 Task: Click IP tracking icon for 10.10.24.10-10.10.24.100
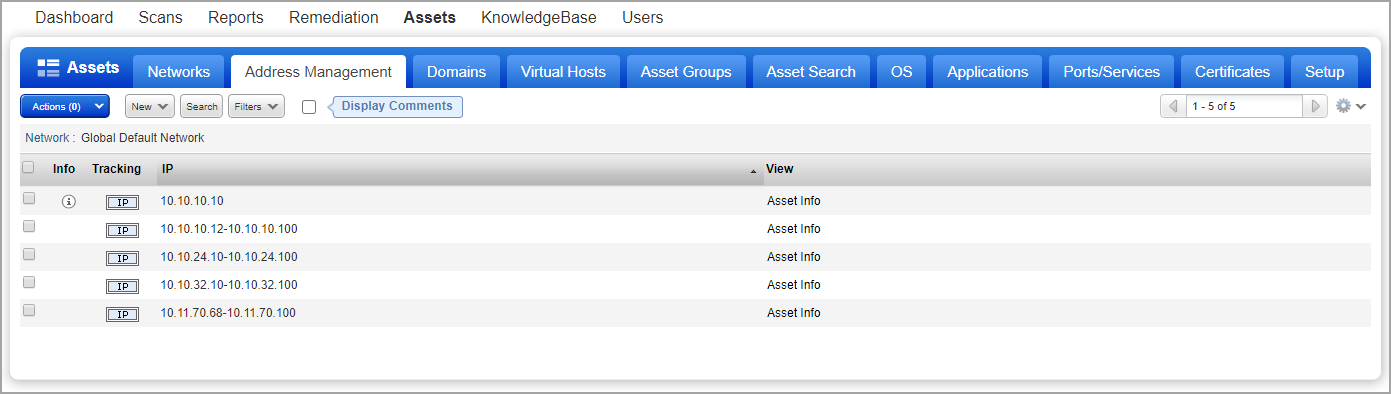[122, 258]
